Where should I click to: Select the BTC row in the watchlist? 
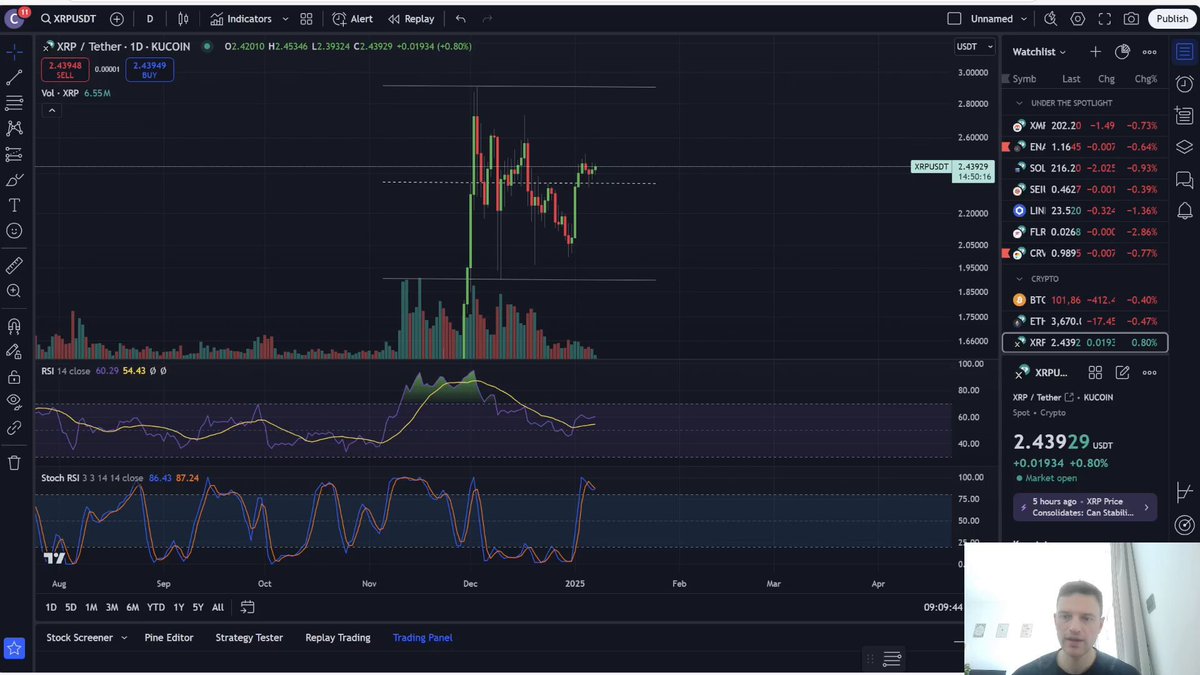(1085, 300)
